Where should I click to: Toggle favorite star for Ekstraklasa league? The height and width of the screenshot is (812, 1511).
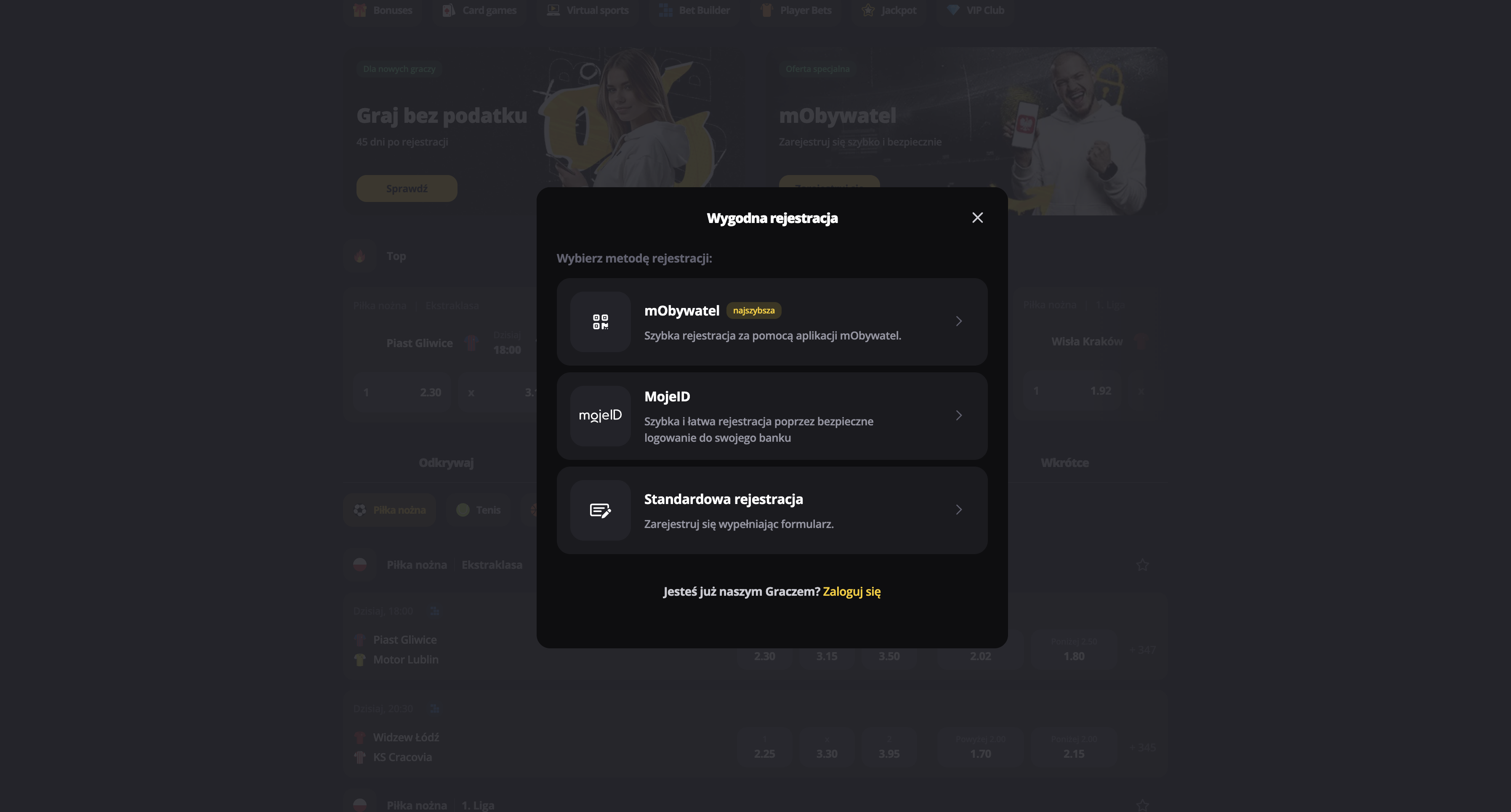pyautogui.click(x=1142, y=565)
